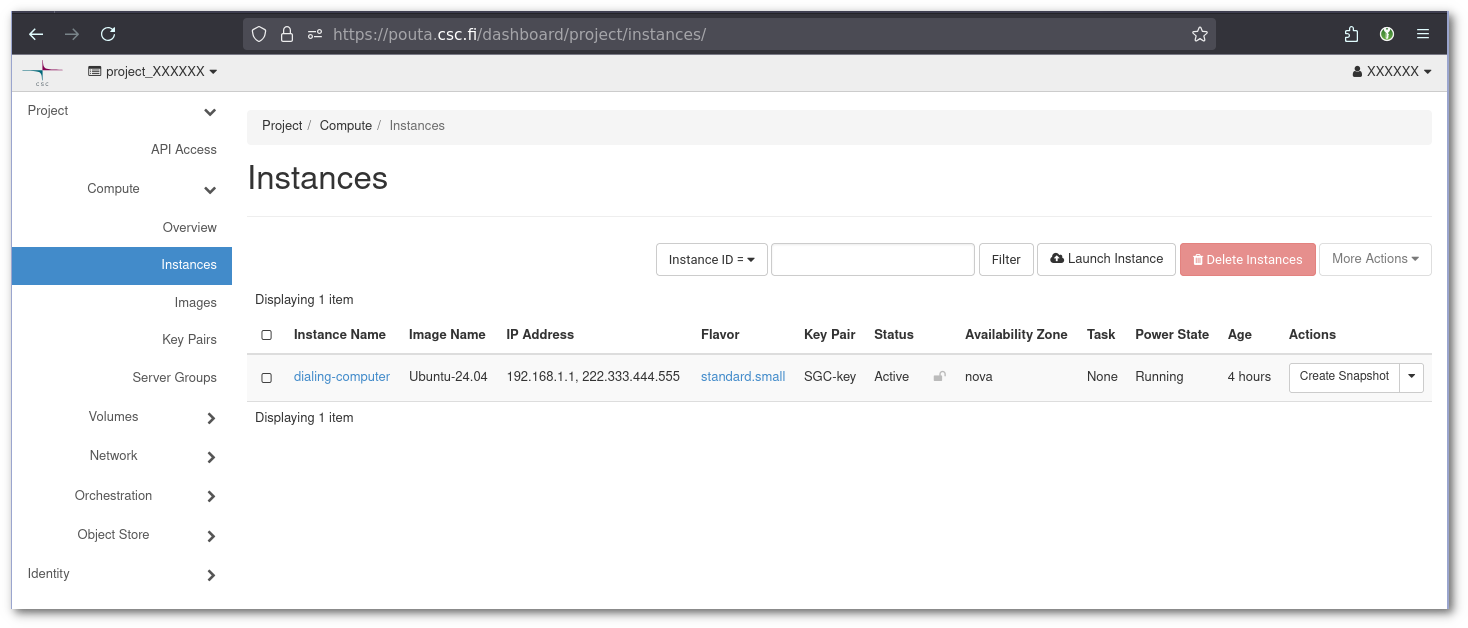This screenshot has width=1468, height=628.
Task: Click the CSC logo in header
Action: coord(42,72)
